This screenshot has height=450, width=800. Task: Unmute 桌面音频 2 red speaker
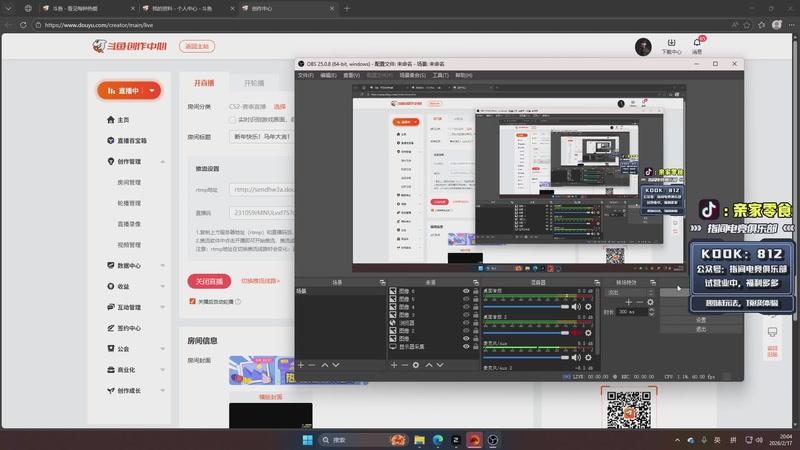point(576,333)
